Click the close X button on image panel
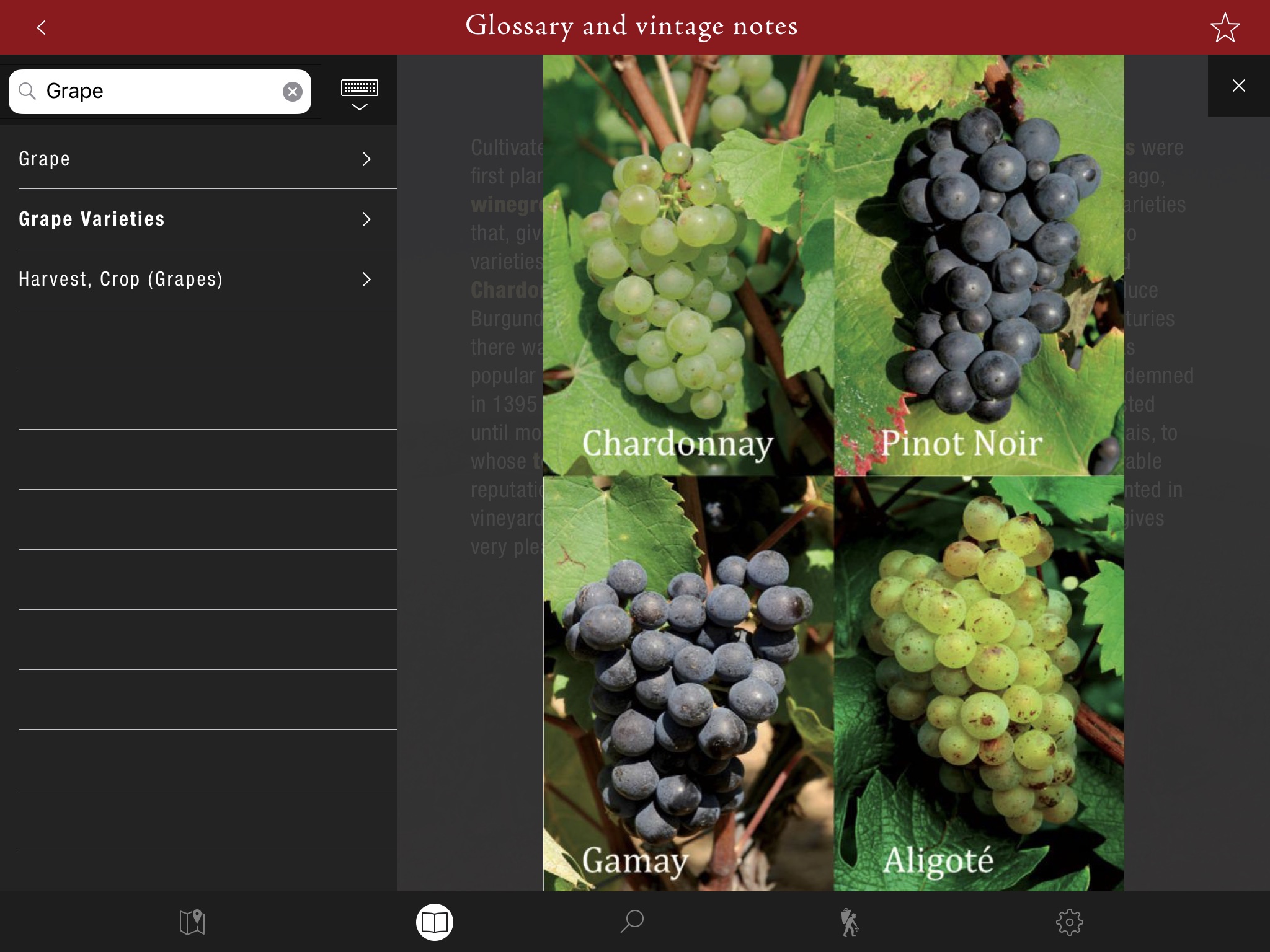The image size is (1270, 952). point(1239,84)
